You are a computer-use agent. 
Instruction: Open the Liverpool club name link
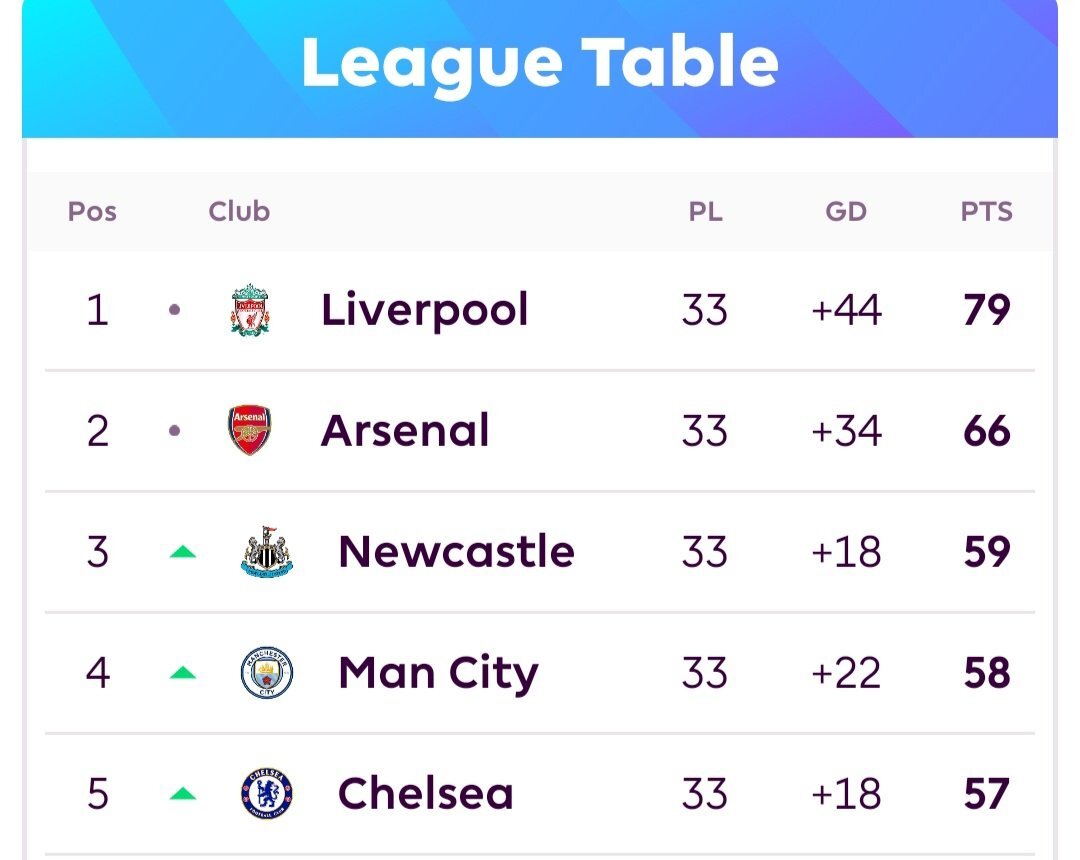point(424,310)
